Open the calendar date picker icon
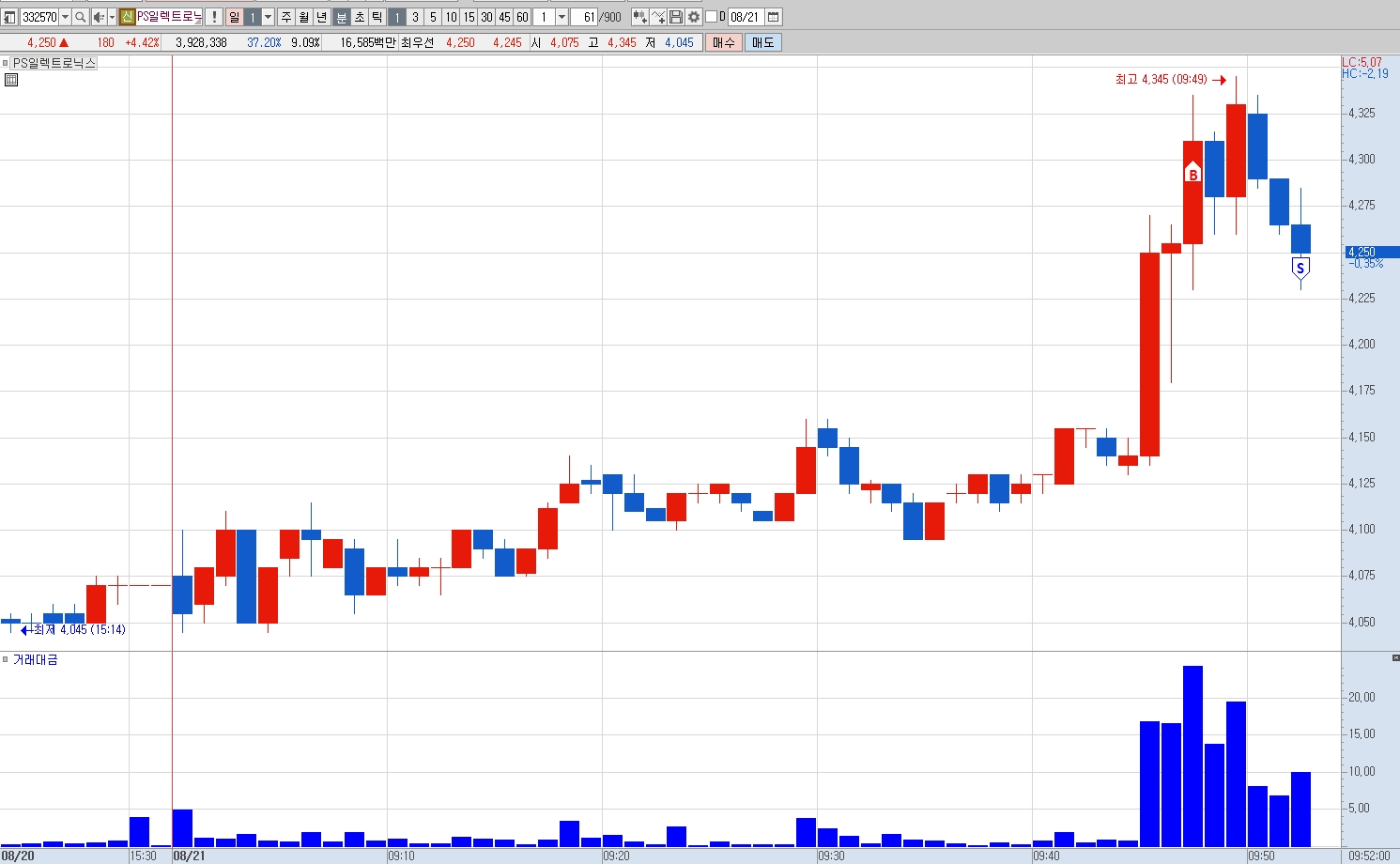 pyautogui.click(x=774, y=17)
